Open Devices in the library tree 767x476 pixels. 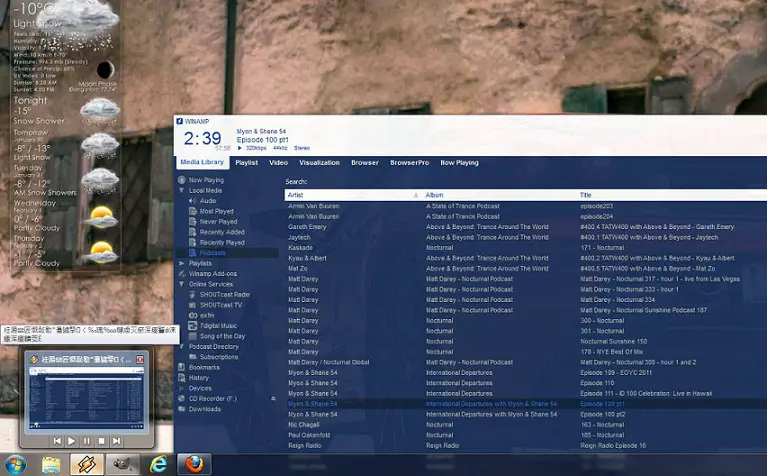[x=200, y=388]
